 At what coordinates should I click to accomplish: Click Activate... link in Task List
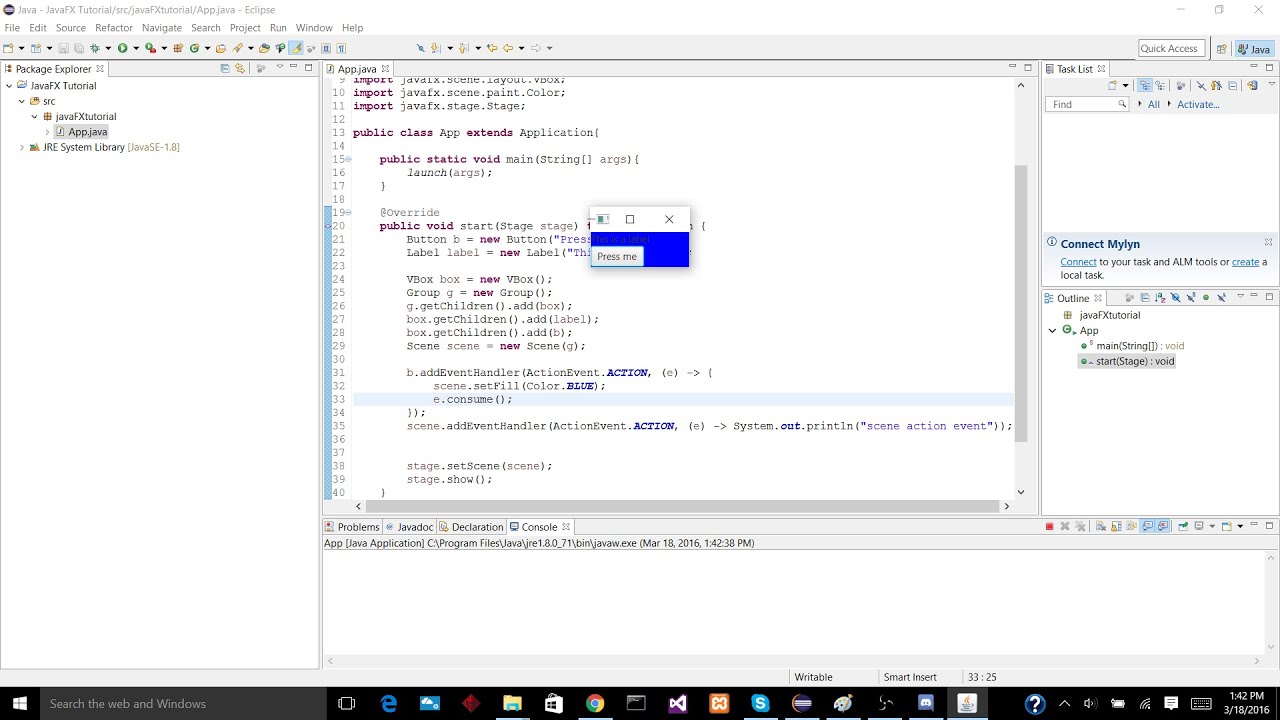pyautogui.click(x=1198, y=104)
